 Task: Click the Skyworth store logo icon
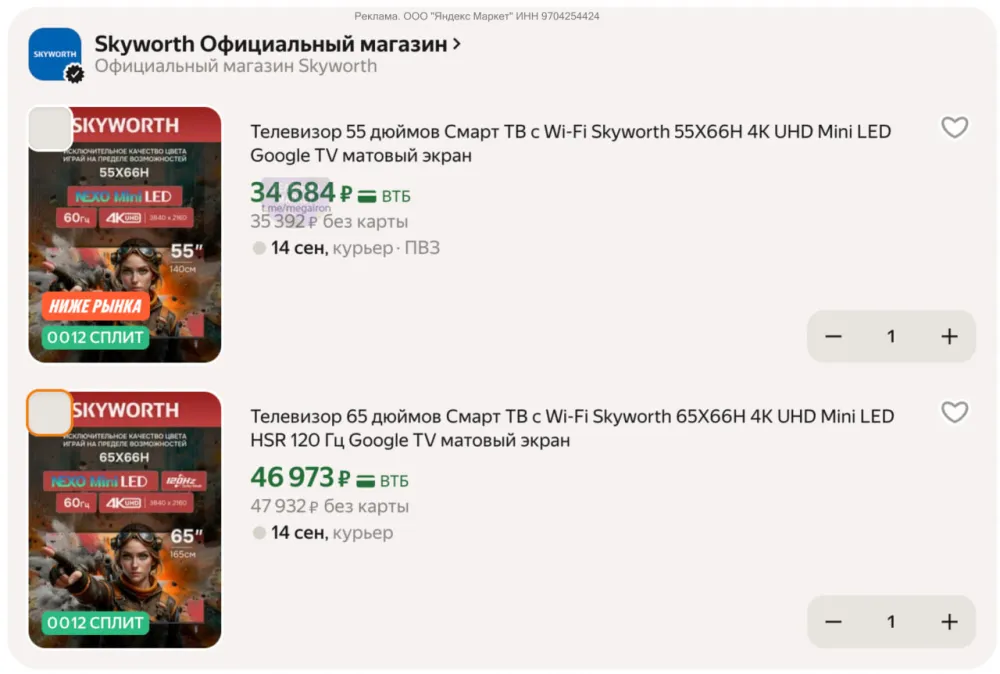click(55, 54)
